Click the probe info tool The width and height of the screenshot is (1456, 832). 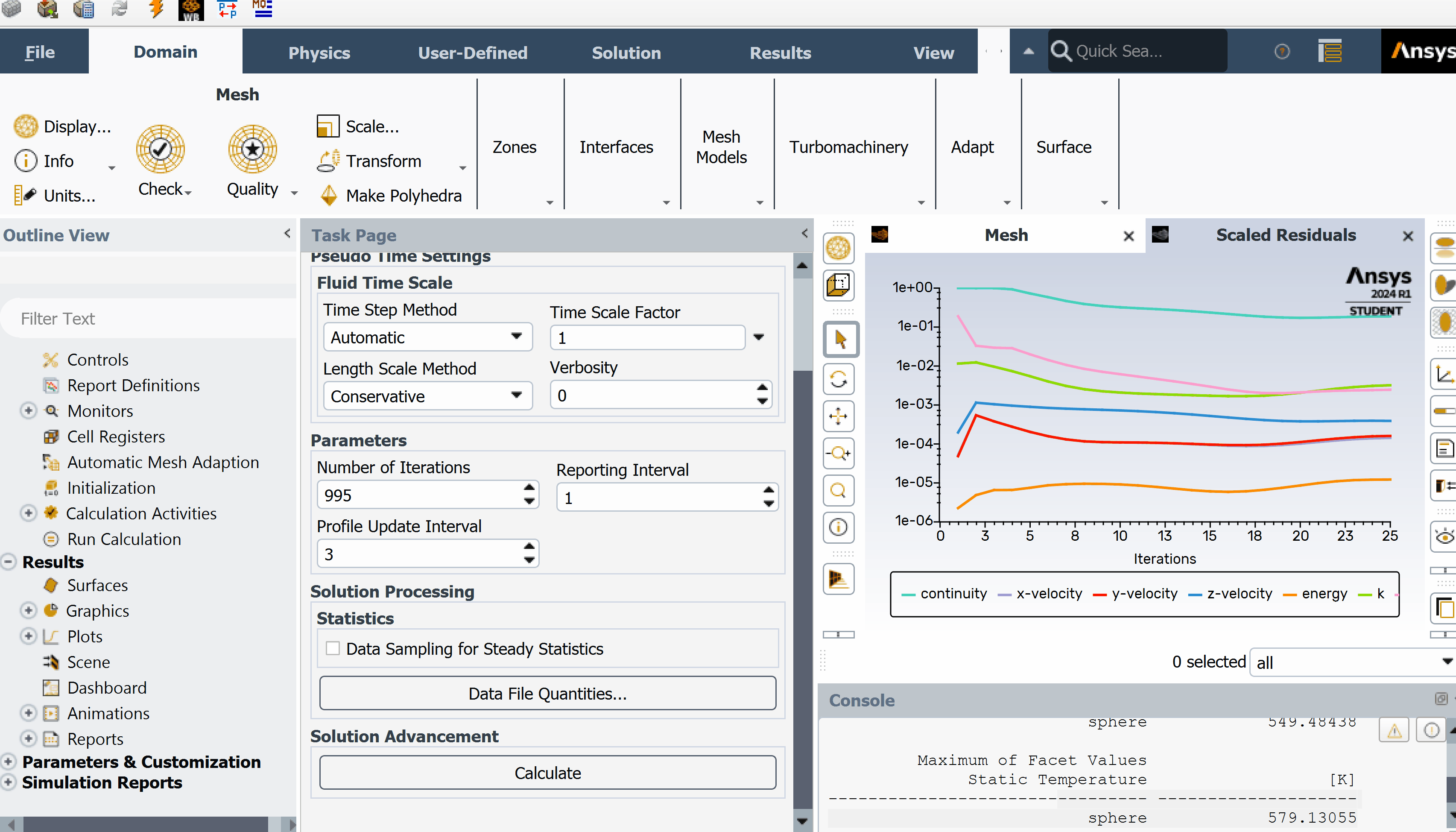839,527
